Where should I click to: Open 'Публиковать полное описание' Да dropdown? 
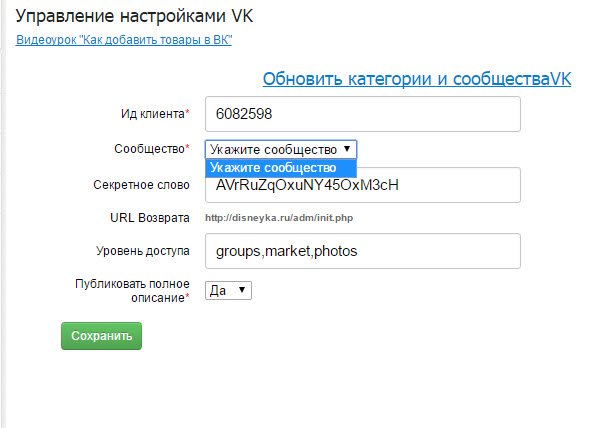click(x=228, y=291)
